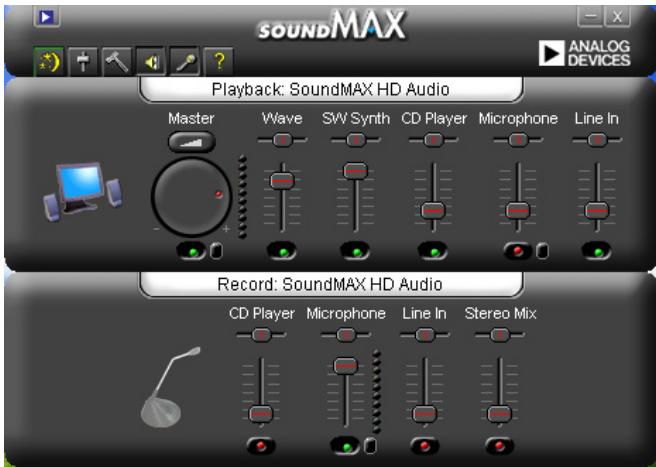Click the record Microphone level meter dots
Screen dimensions: 656x467
pos(377,392)
